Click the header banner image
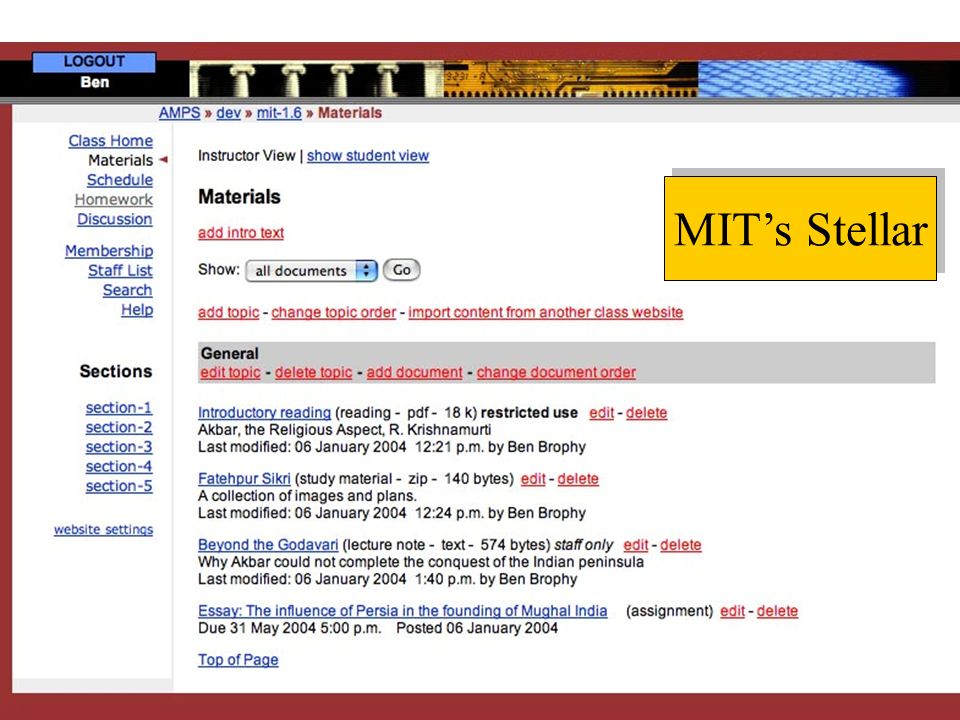960x720 pixels. (574, 79)
